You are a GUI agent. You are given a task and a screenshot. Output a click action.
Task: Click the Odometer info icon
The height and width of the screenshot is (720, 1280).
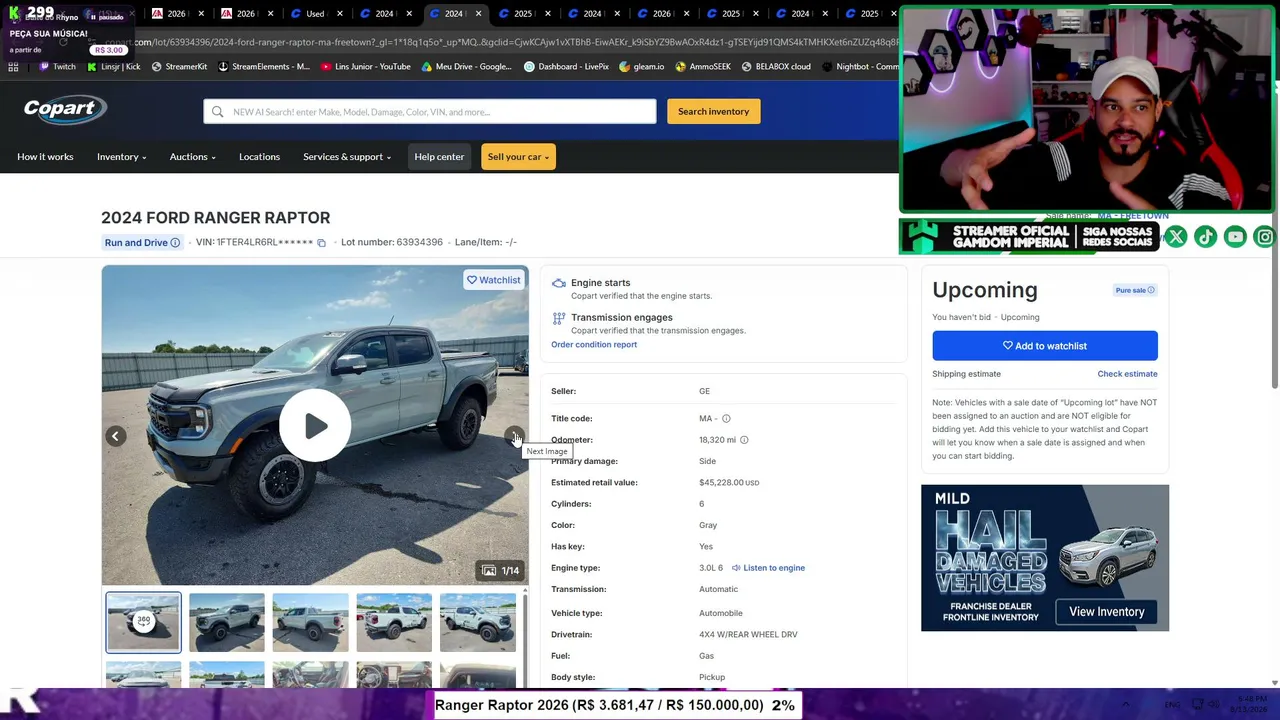click(x=744, y=440)
